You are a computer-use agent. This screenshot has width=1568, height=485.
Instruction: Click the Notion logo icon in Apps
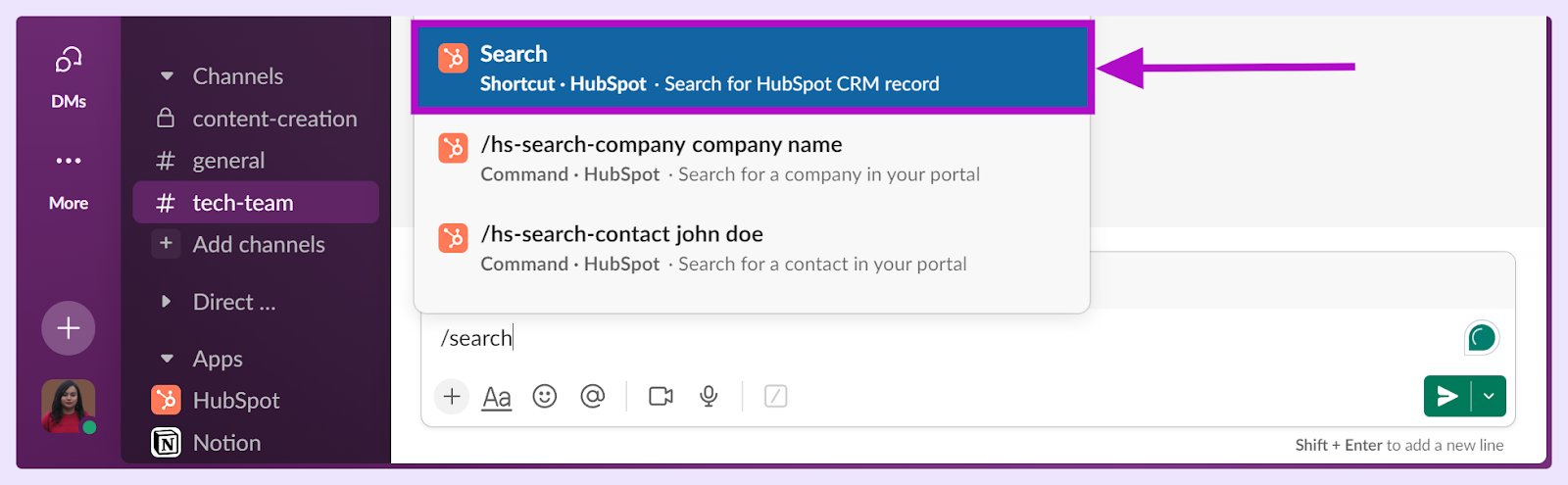[167, 443]
